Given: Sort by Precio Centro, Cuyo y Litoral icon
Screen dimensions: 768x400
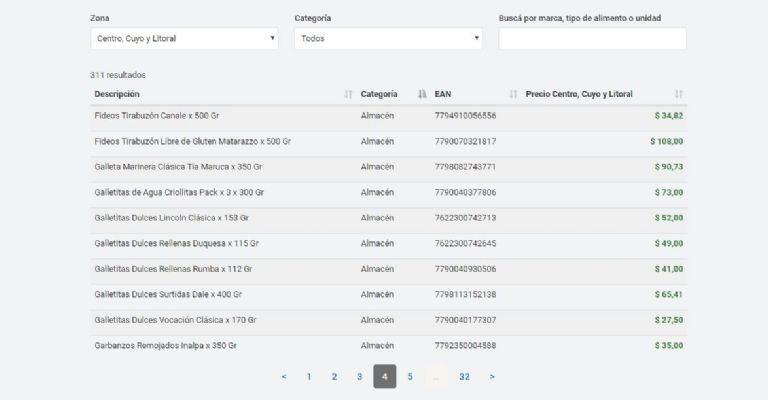Looking at the screenshot, I should click(679, 94).
